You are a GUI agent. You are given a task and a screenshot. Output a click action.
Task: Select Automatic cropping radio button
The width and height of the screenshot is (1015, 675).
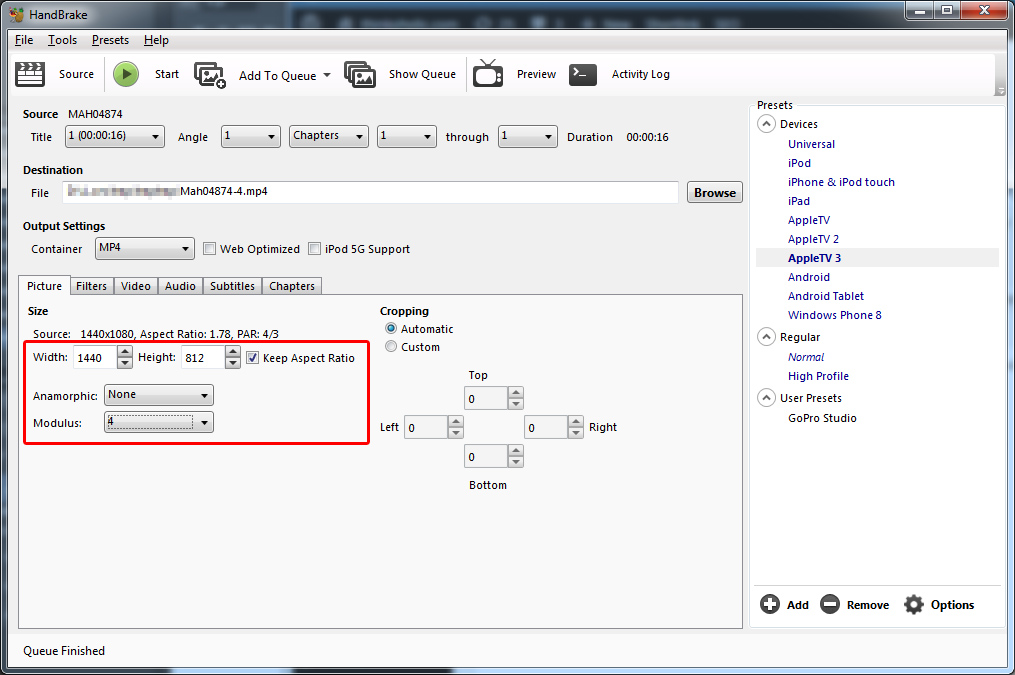coord(391,329)
